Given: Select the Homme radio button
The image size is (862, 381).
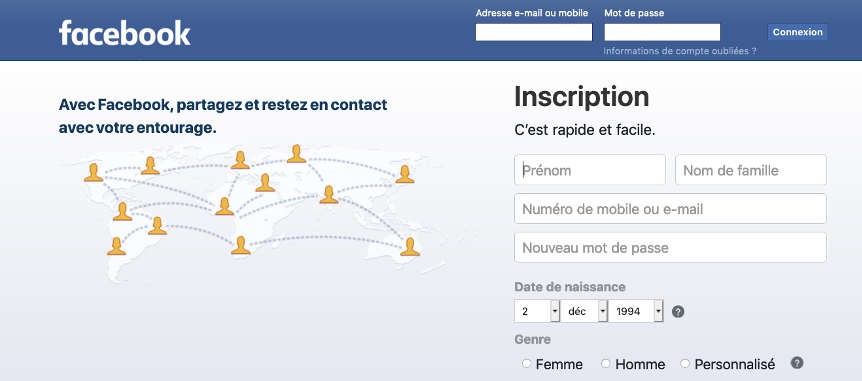Looking at the screenshot, I should (x=606, y=363).
